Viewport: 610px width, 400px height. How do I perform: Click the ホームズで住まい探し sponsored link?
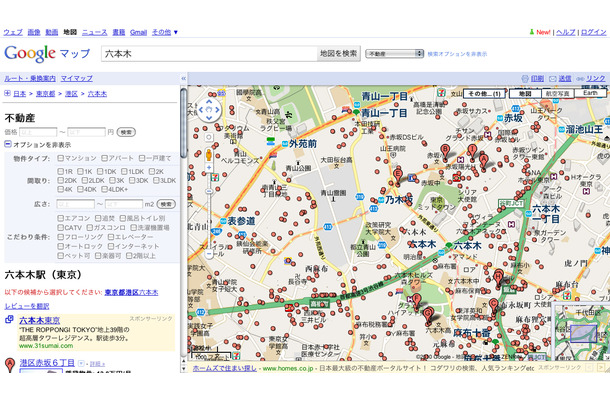click(x=224, y=368)
